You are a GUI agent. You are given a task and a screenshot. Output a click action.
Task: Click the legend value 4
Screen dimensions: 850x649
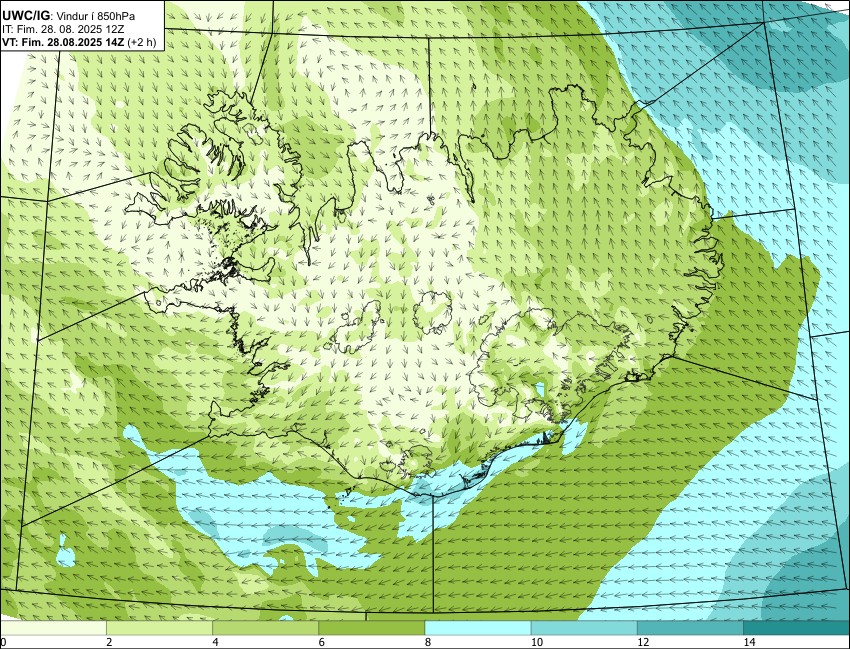pos(216,642)
